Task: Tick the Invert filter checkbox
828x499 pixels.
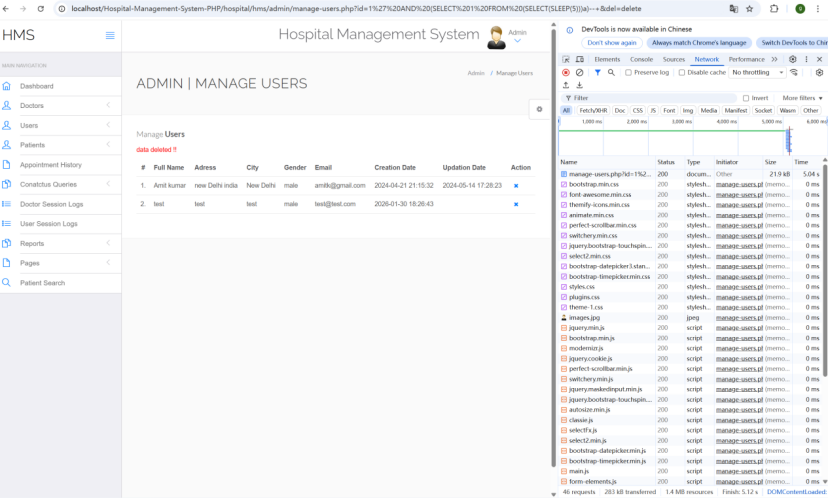Action: (746, 98)
